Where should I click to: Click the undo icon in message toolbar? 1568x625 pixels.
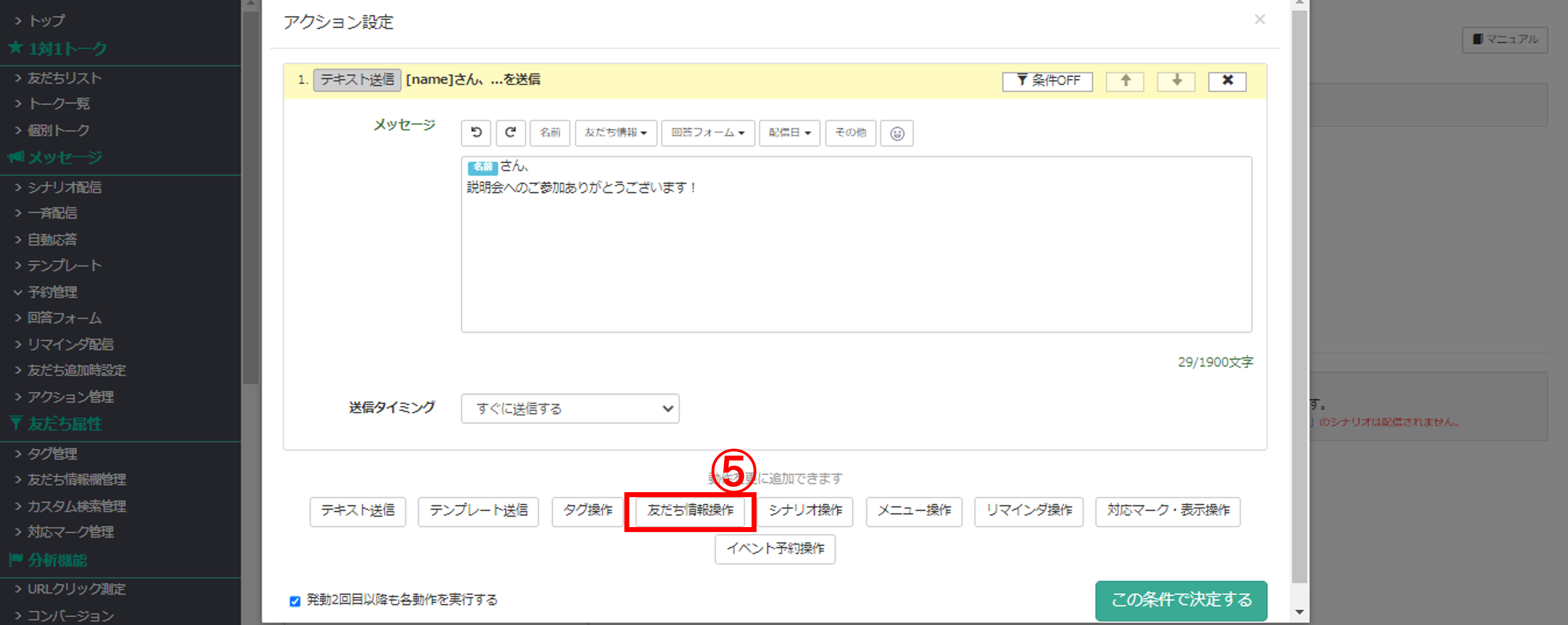pos(476,133)
